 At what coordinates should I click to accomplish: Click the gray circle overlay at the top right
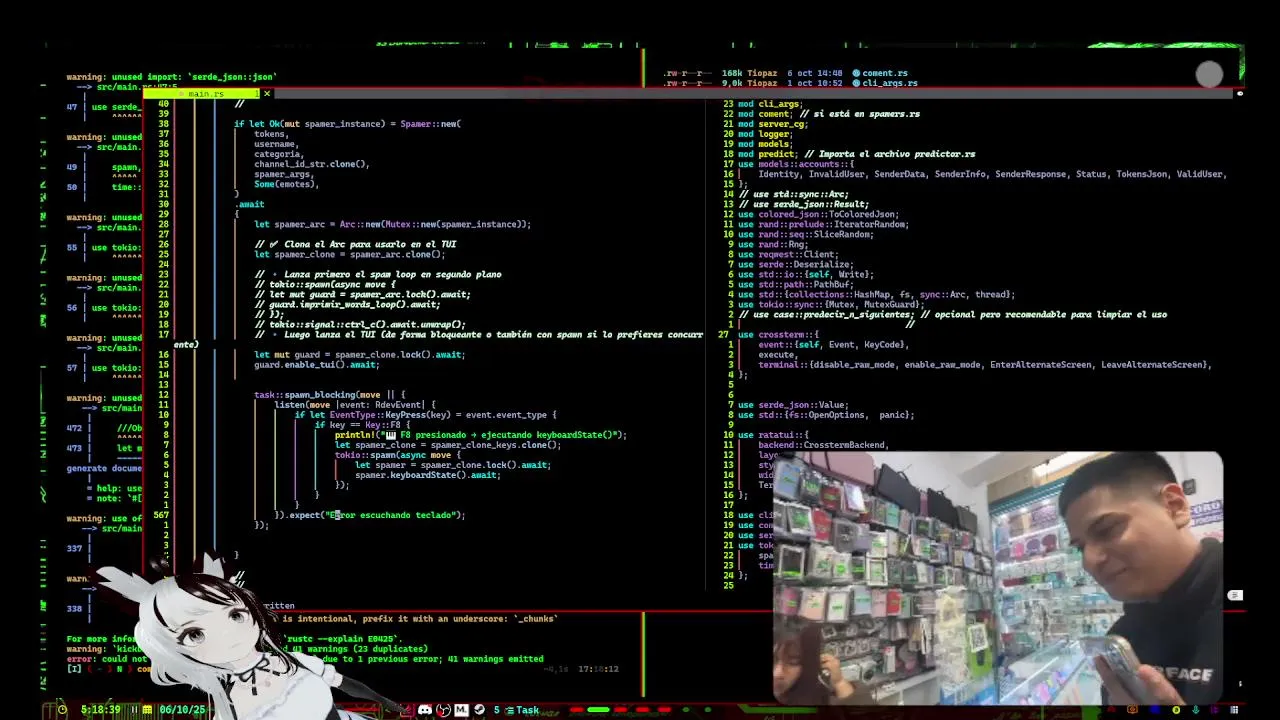point(1209,75)
